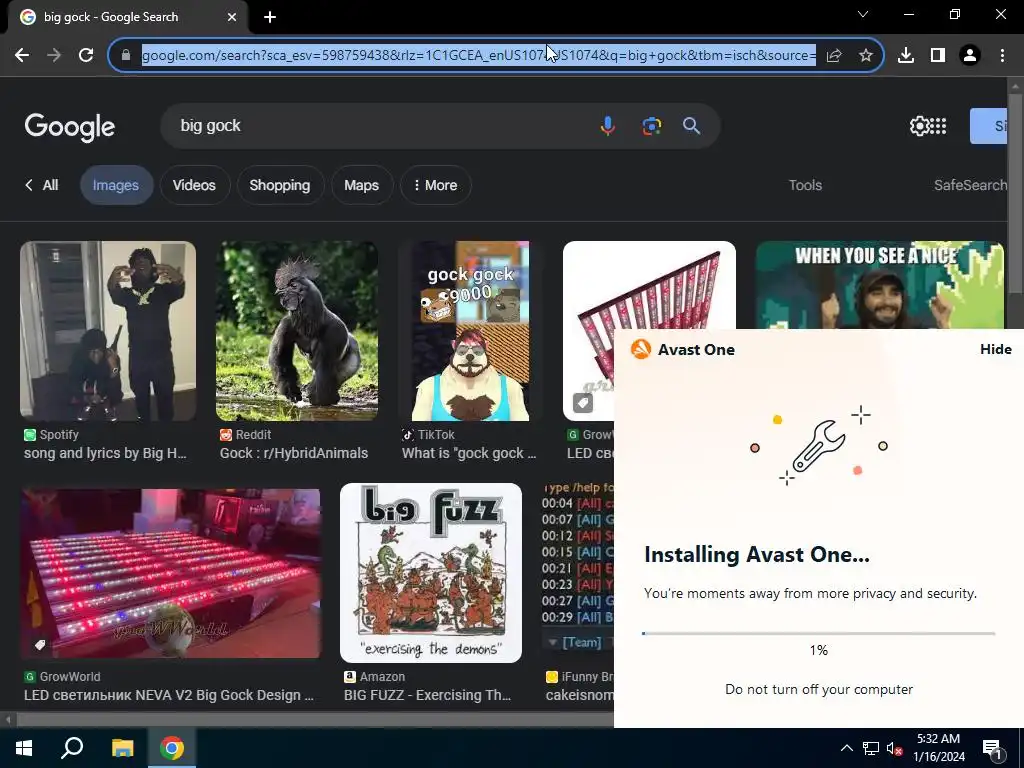This screenshot has width=1024, height=768.
Task: Open 'LED светильник NEVA V2 Big Gock' link
Action: pyautogui.click(x=168, y=696)
